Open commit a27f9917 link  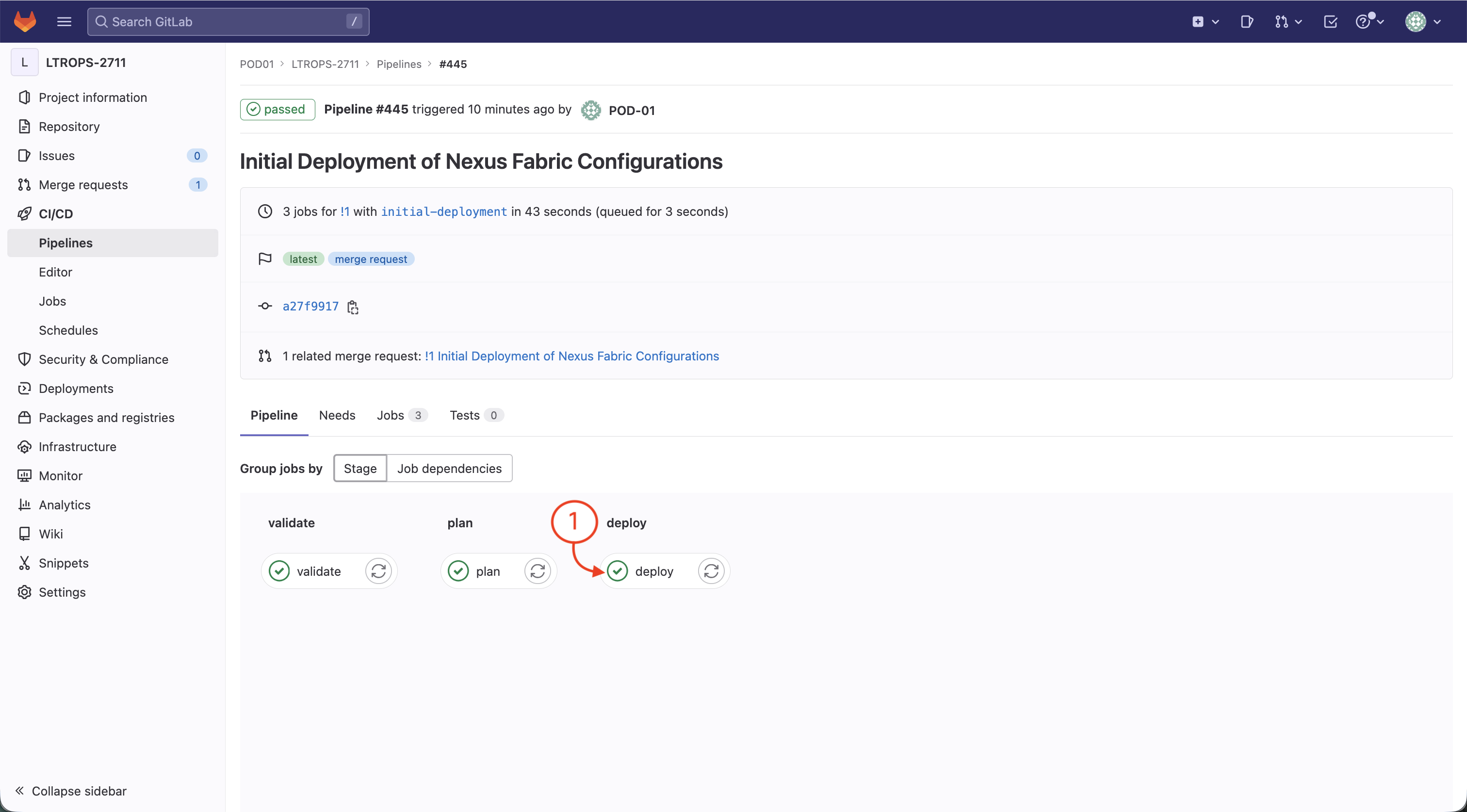(310, 307)
